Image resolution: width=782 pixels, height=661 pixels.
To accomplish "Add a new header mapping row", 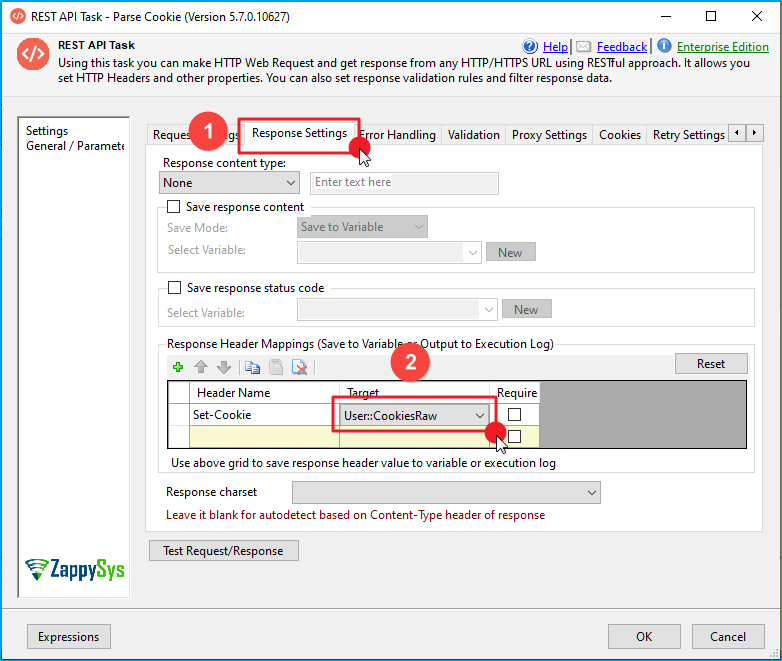I will tap(178, 367).
